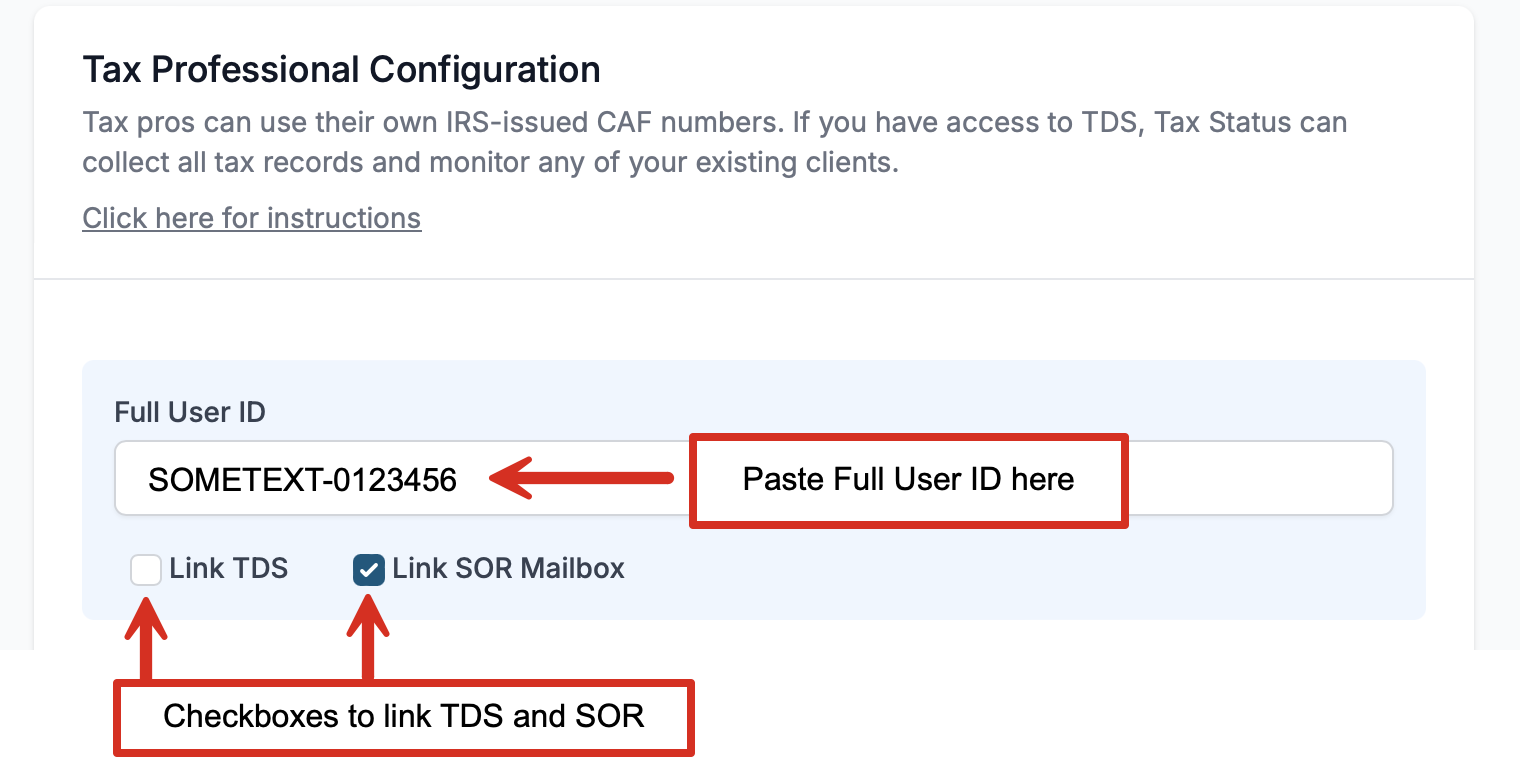Uncheck the Link SOR Mailbox checkbox

click(369, 570)
